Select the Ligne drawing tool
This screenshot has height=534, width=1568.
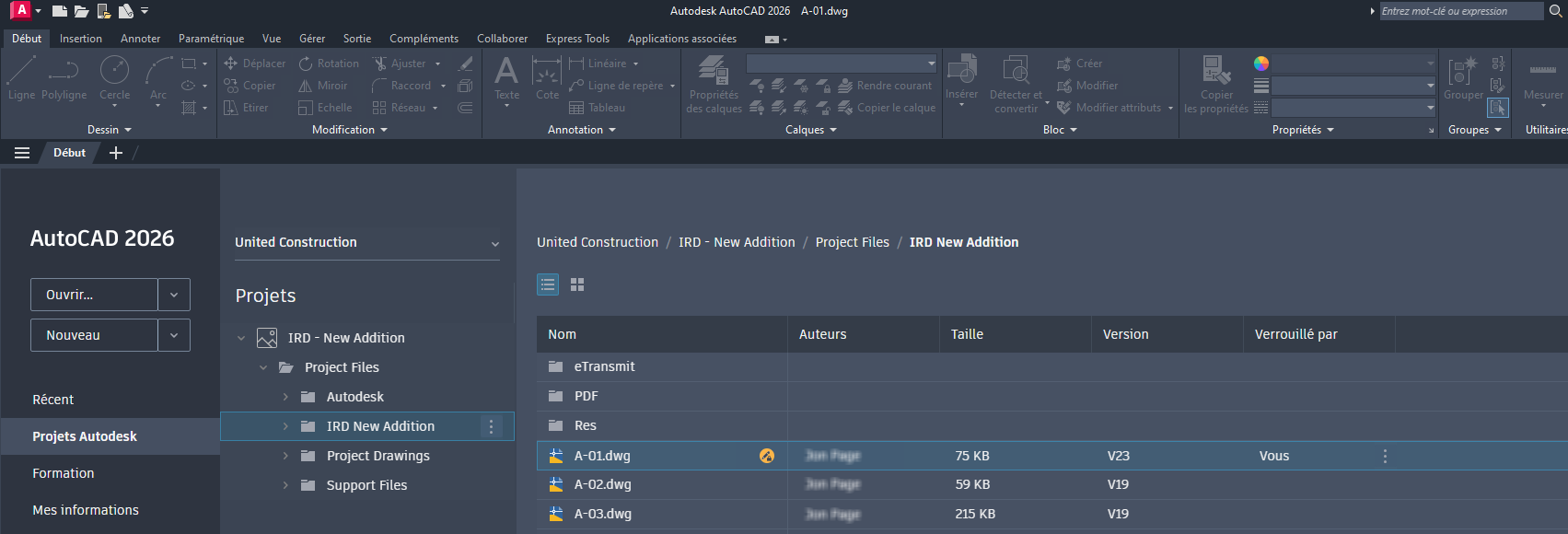[x=21, y=77]
